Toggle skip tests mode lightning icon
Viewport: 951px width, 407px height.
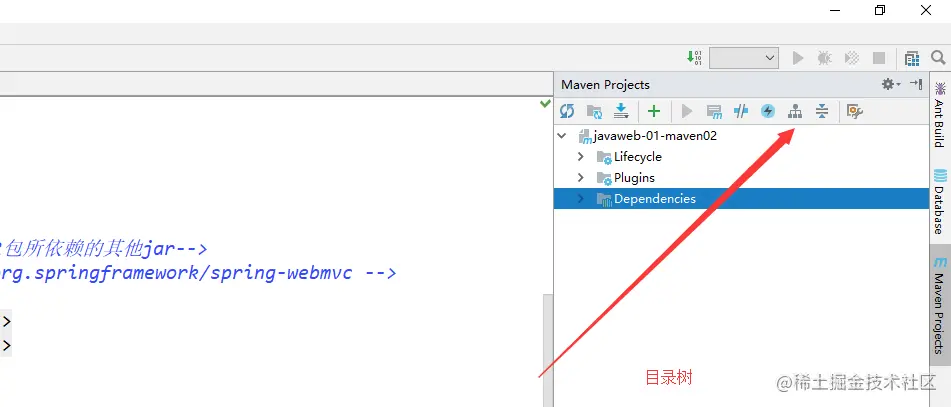[768, 111]
